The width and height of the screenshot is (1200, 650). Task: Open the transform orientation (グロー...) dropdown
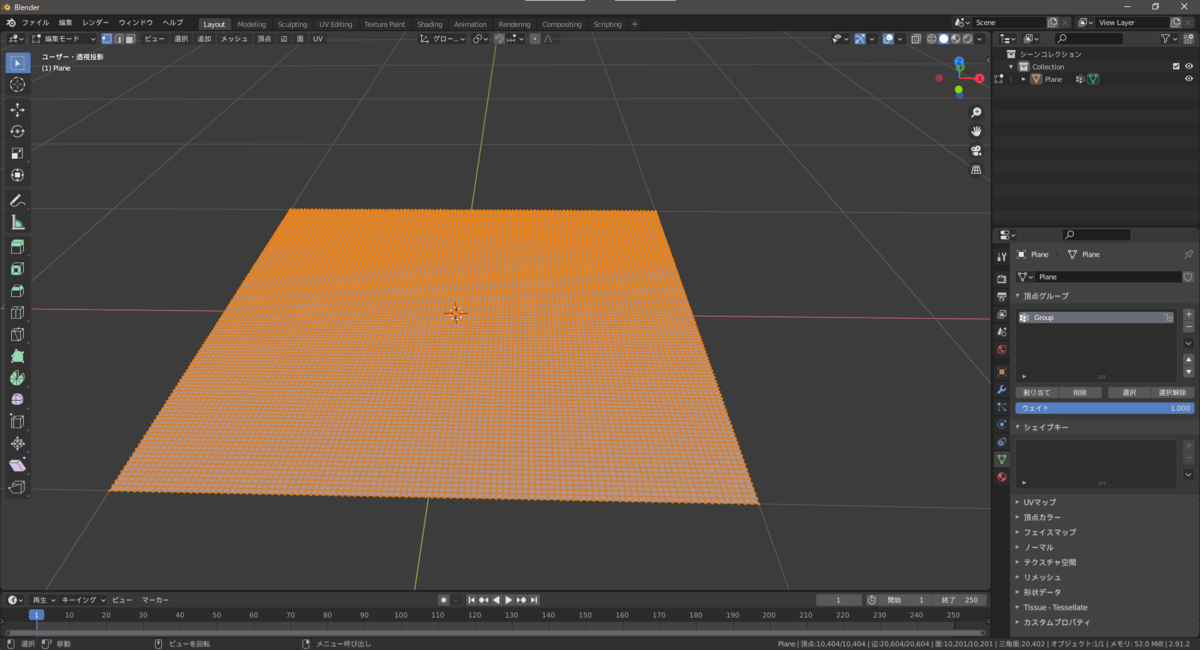[441, 39]
